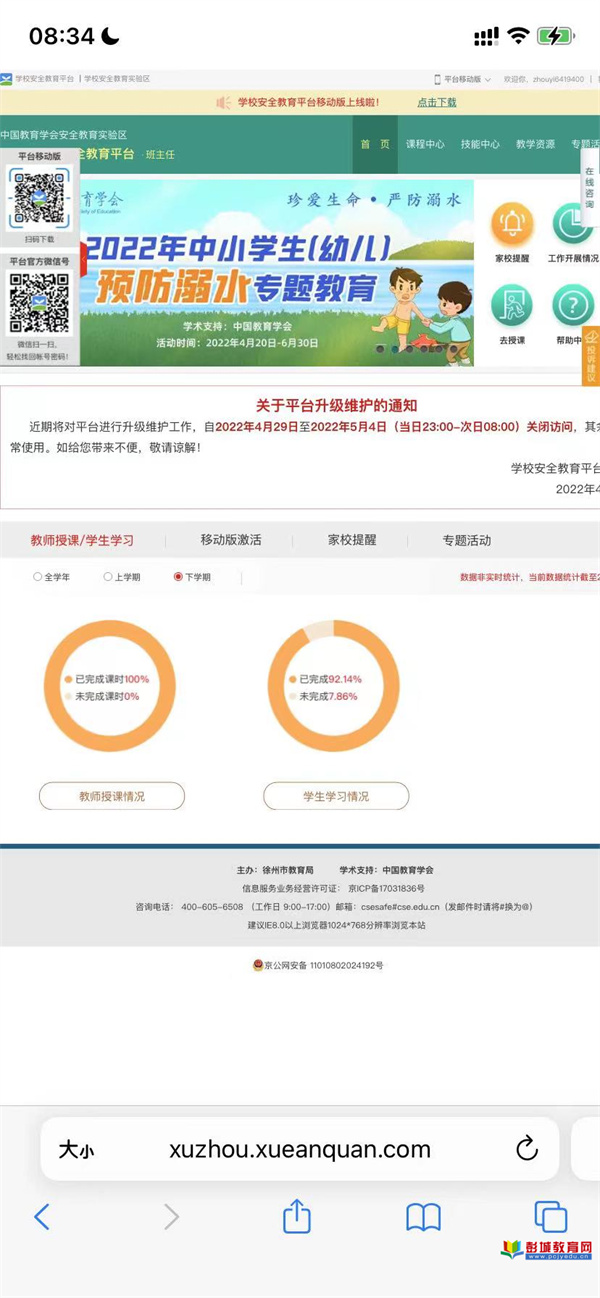Tap the 08:34 clock in status bar
This screenshot has width=600, height=1298.
[61, 36]
